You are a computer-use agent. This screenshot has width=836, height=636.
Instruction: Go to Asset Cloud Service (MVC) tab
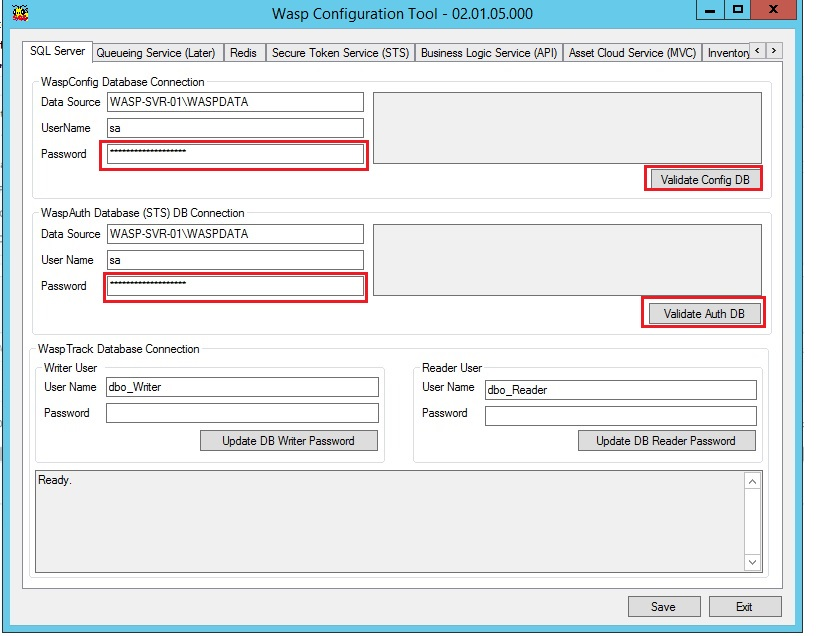(x=632, y=53)
